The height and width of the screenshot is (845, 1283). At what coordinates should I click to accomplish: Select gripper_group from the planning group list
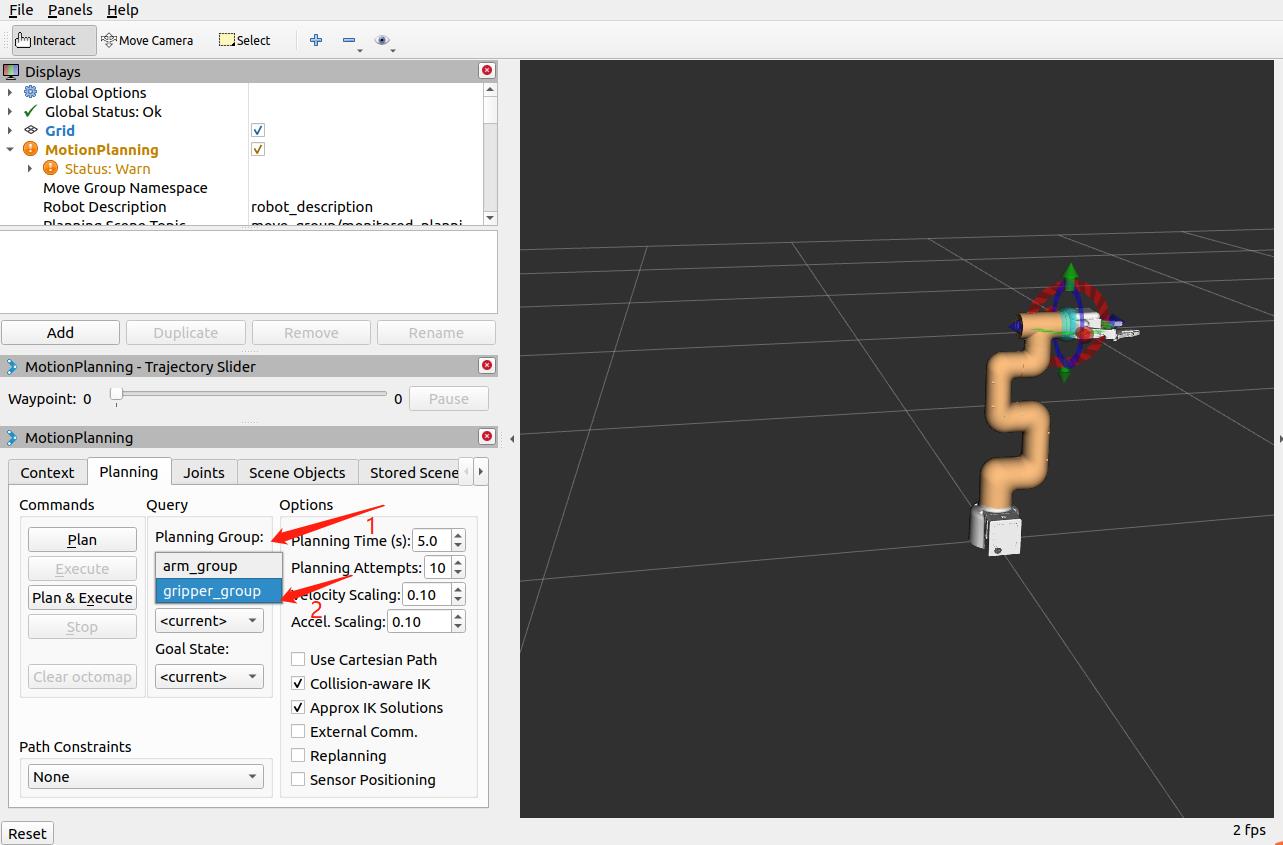click(x=212, y=591)
